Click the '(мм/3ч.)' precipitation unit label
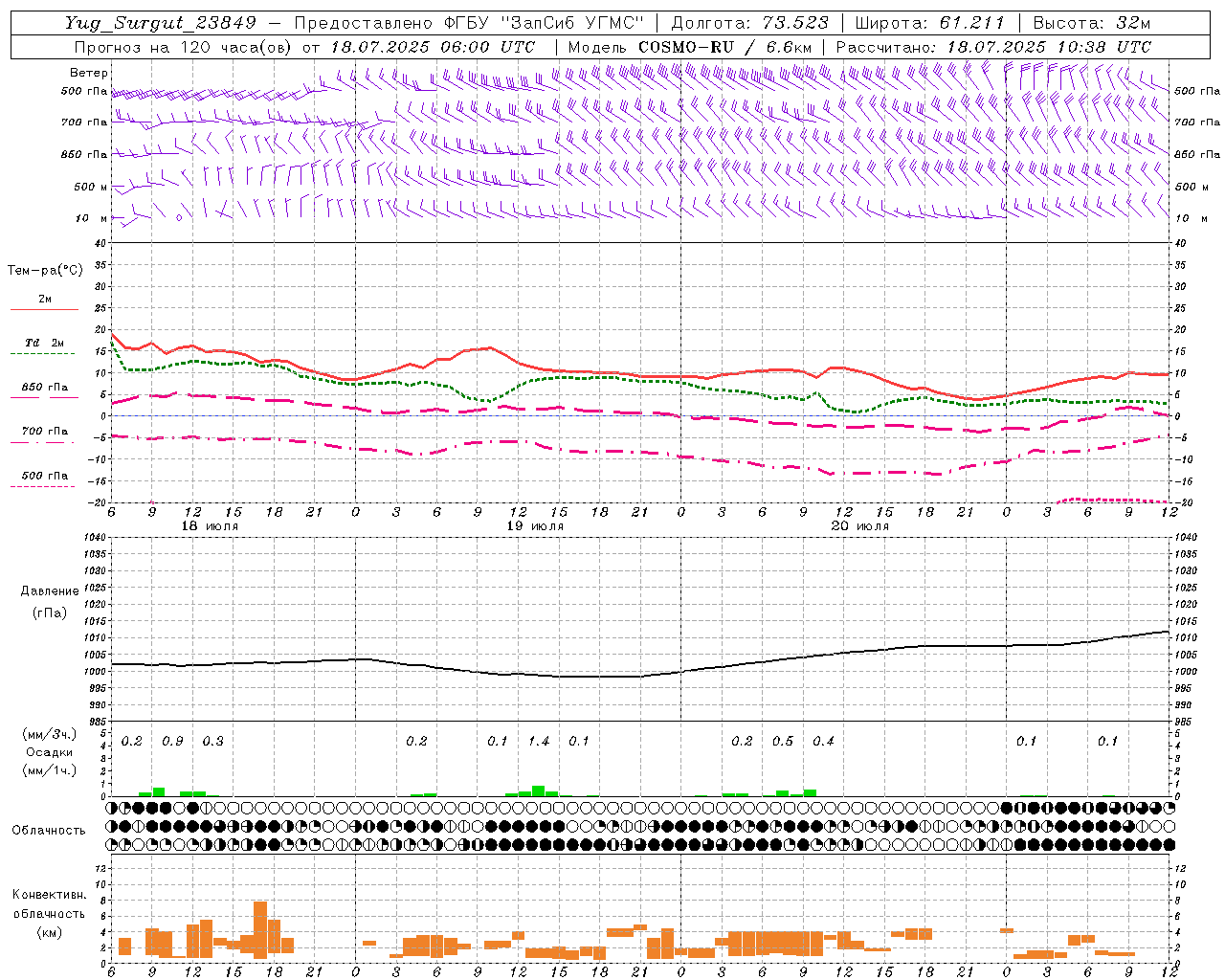1225x980 pixels. click(x=50, y=734)
